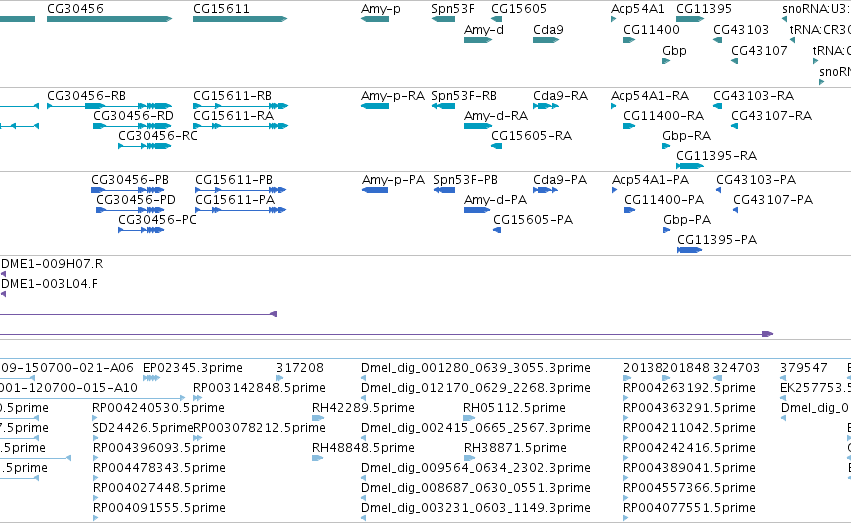The width and height of the screenshot is (851, 523).
Task: Click transcript Cda9-RA
Action: [x=561, y=96]
